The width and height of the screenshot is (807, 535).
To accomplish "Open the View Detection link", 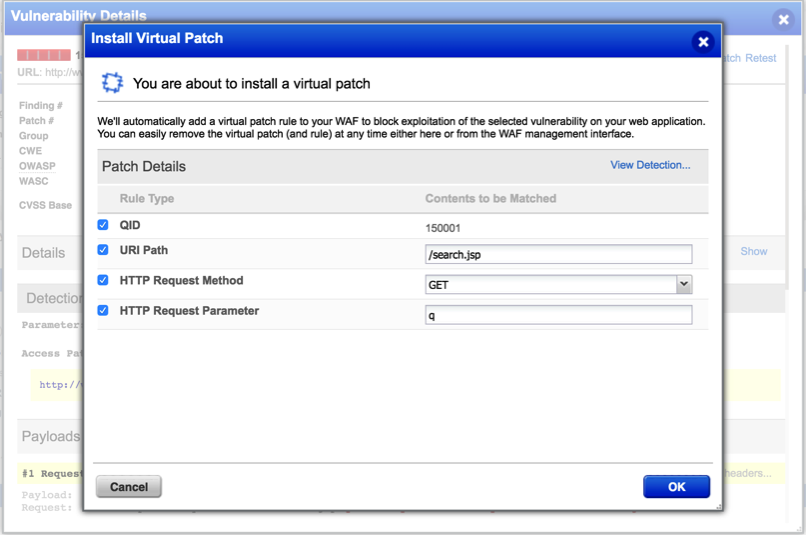I will click(650, 165).
